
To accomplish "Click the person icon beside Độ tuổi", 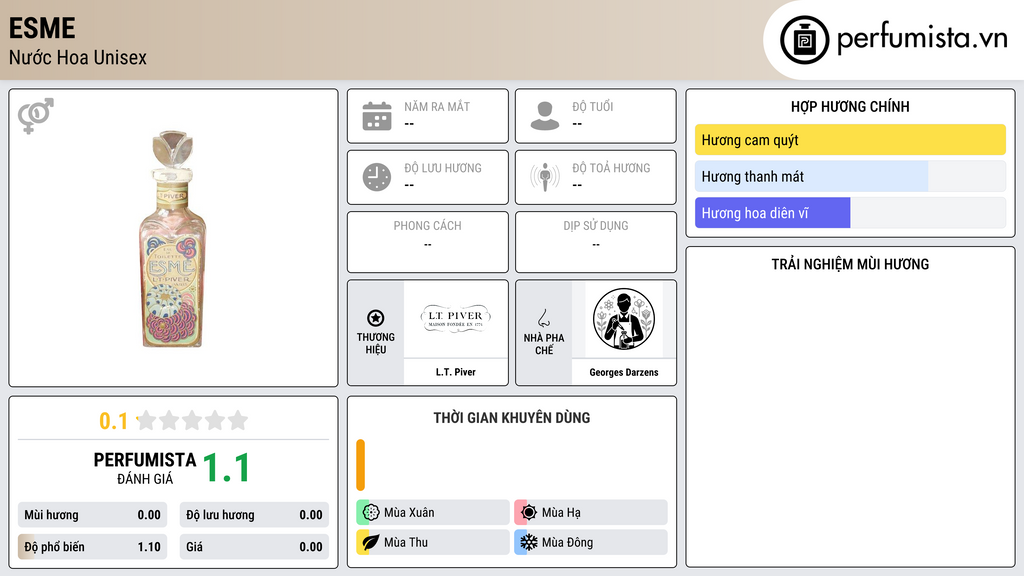I will coord(545,116).
